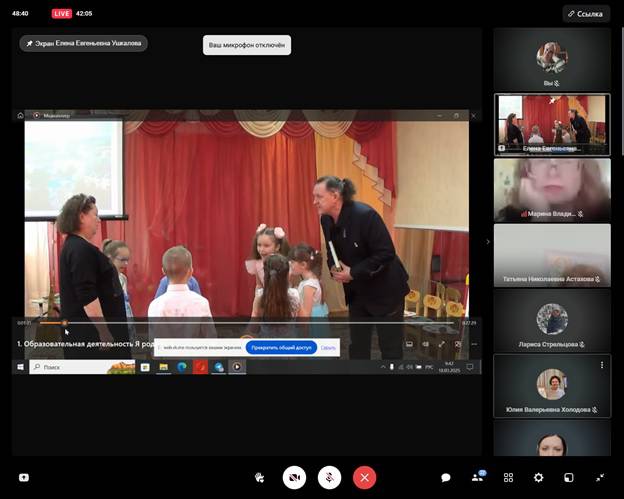
Task: Unpin the Экран Елена Евгеньевна screen label
Action: [x=84, y=43]
